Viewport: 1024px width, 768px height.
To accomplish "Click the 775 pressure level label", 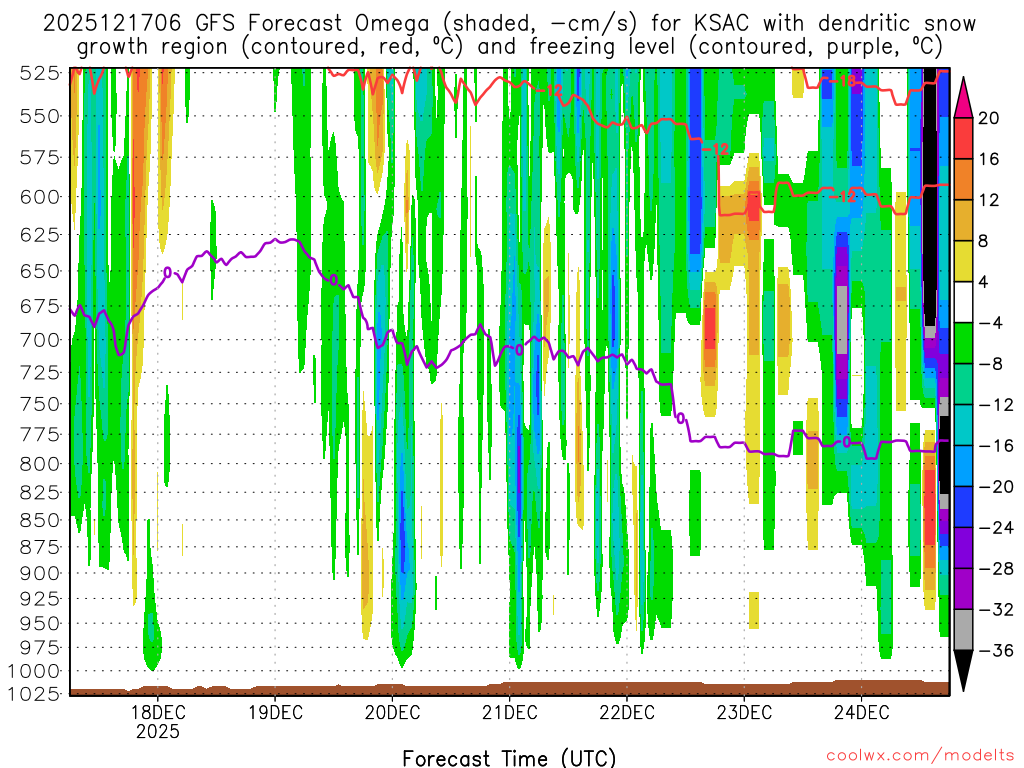I will (40, 434).
